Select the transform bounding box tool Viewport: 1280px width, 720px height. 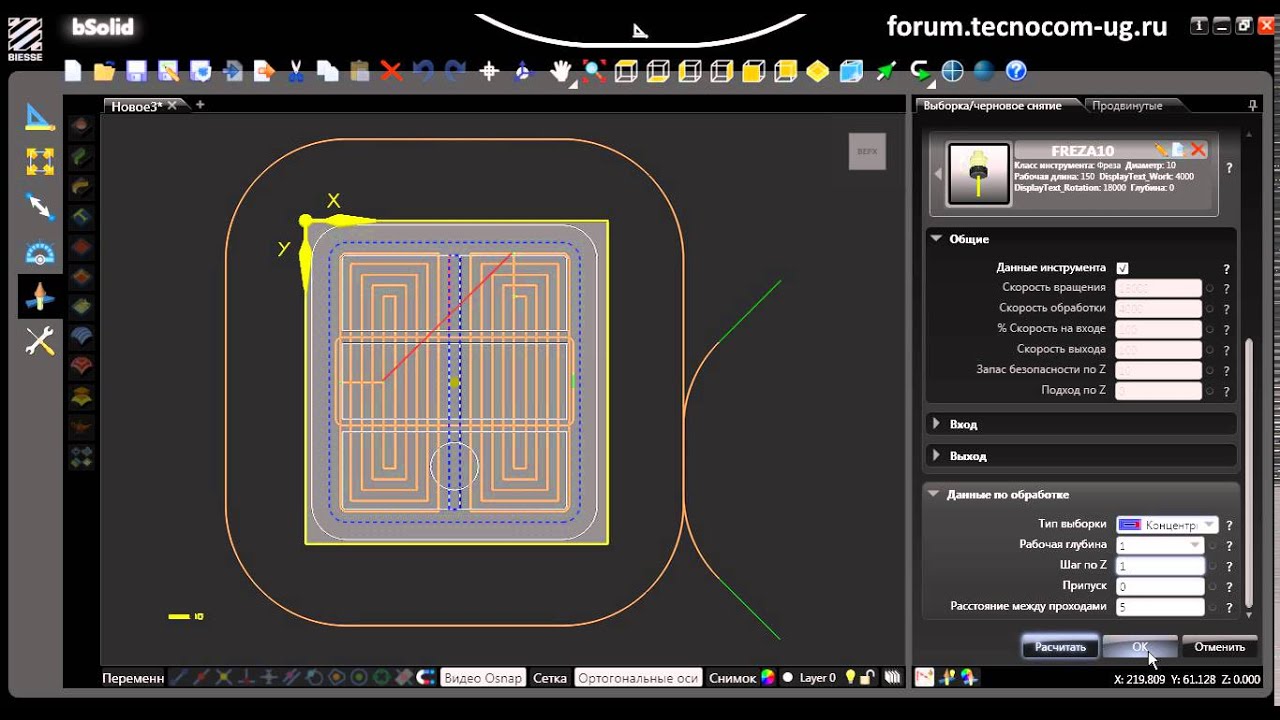click(x=40, y=161)
